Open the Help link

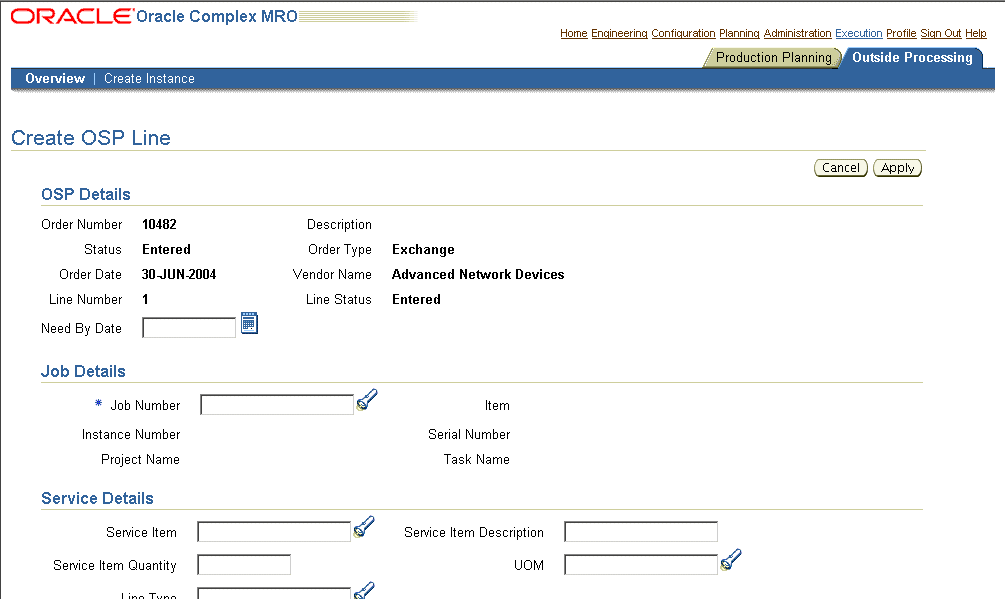[x=976, y=33]
